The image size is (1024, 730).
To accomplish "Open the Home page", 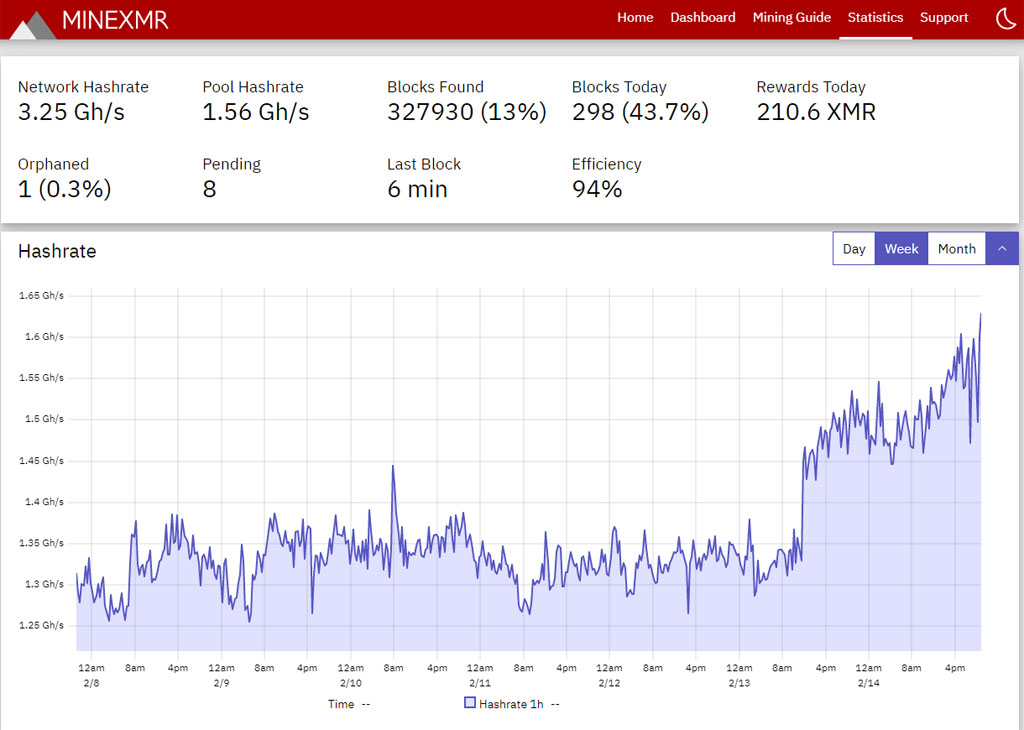I will click(x=635, y=18).
